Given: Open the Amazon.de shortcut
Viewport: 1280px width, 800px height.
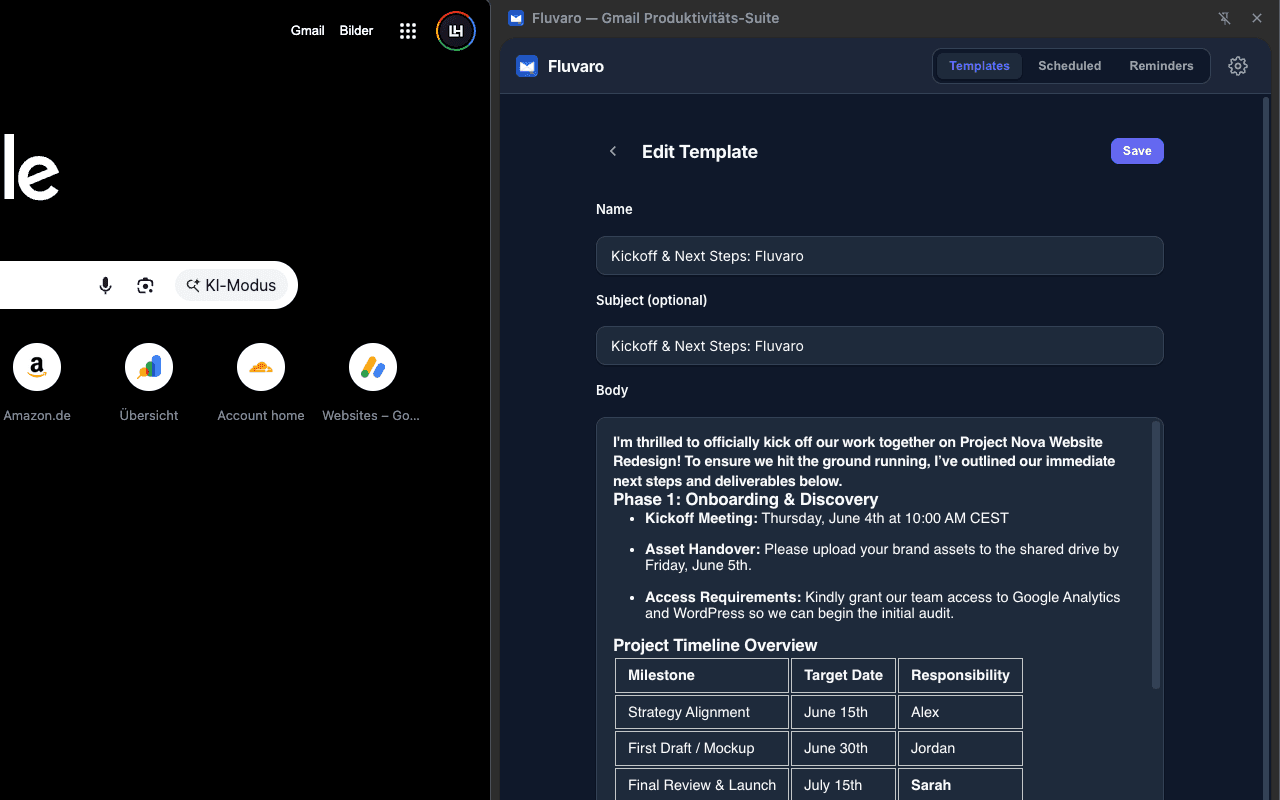Looking at the screenshot, I should [x=37, y=383].
